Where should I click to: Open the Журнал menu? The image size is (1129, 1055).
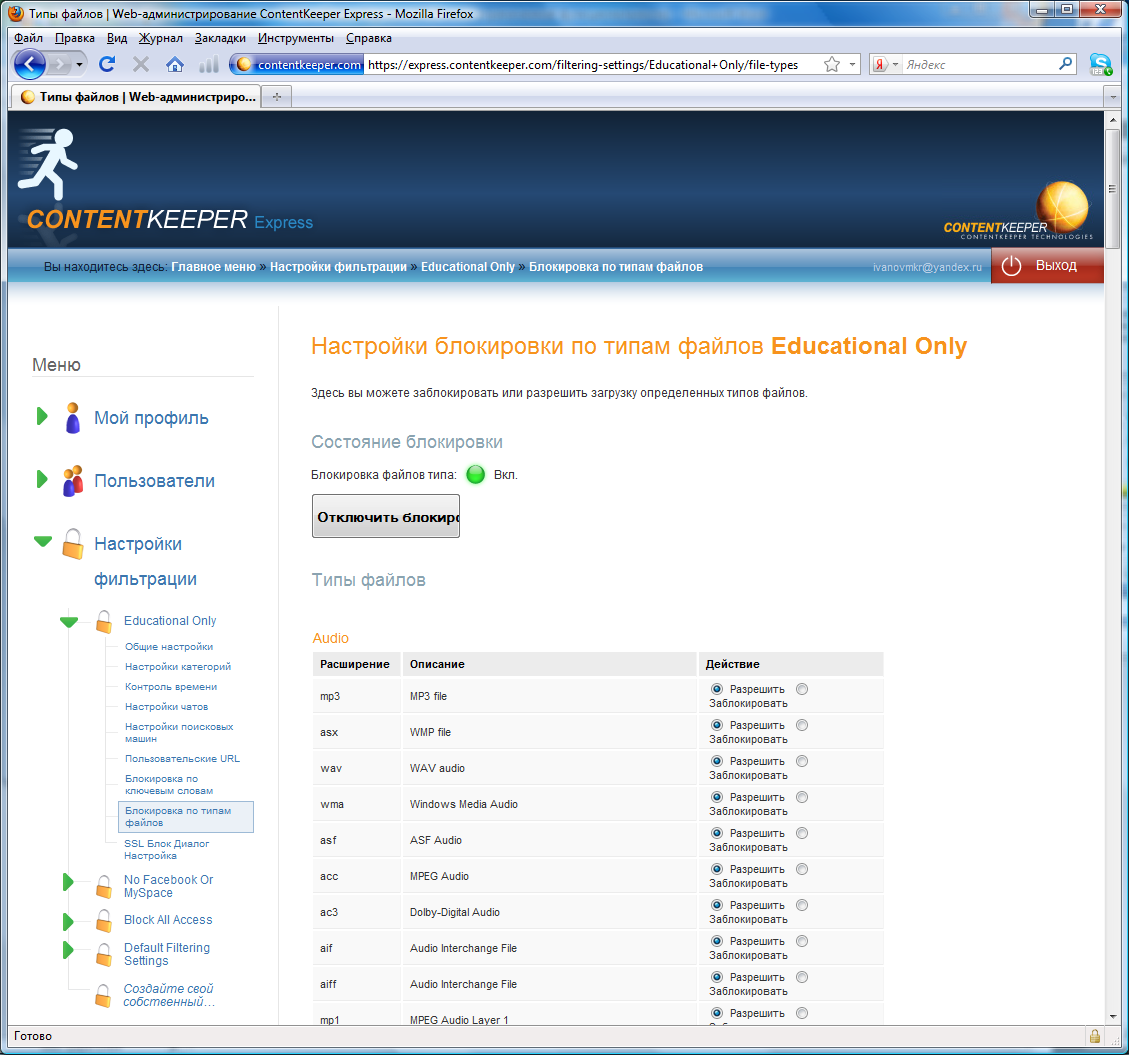[x=161, y=38]
